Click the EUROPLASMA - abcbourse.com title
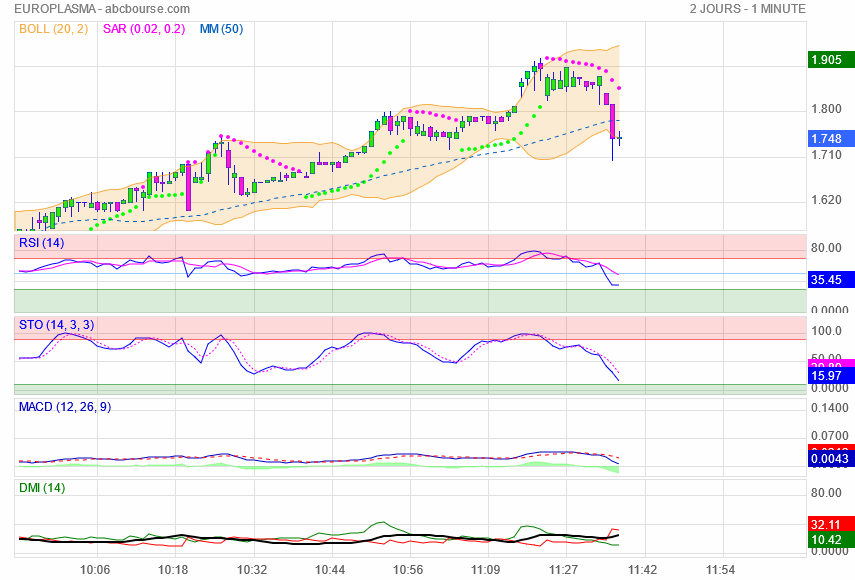855x580 pixels. pyautogui.click(x=102, y=9)
